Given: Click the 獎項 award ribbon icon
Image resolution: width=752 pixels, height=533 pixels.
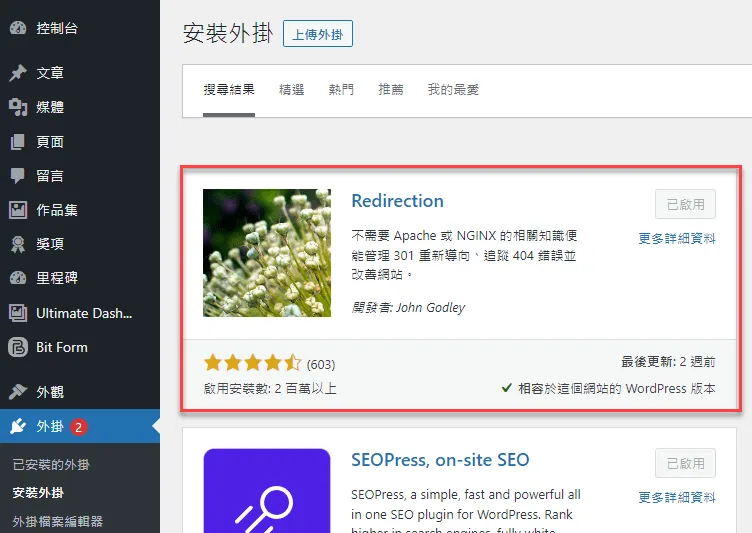Looking at the screenshot, I should 18,244.
